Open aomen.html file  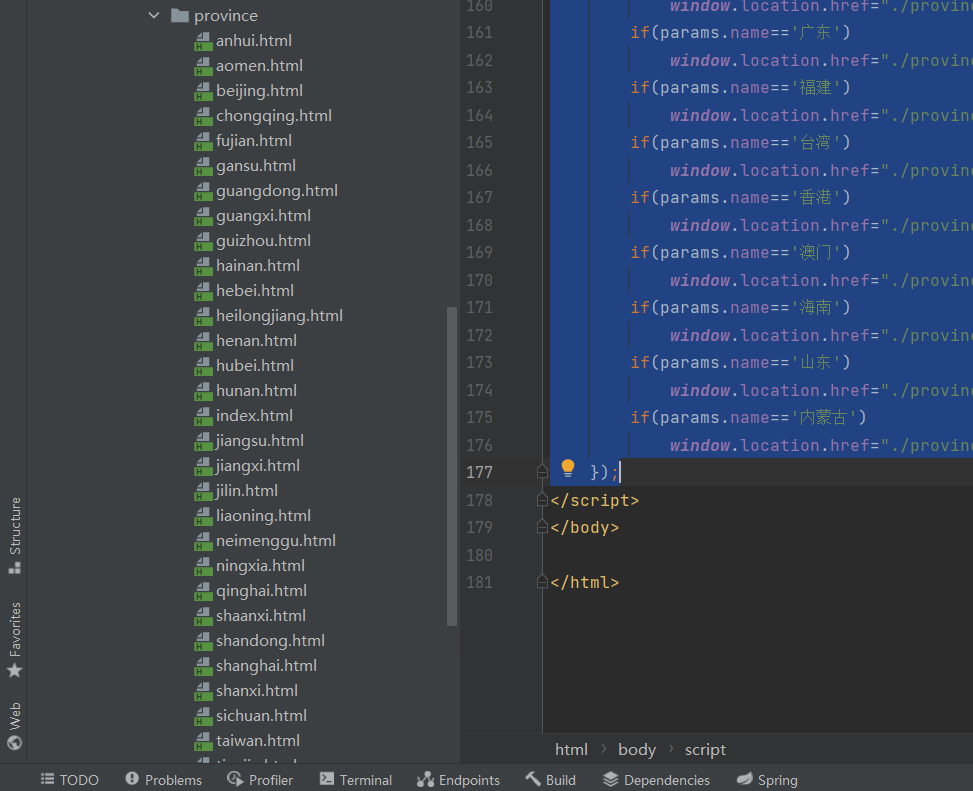point(259,66)
